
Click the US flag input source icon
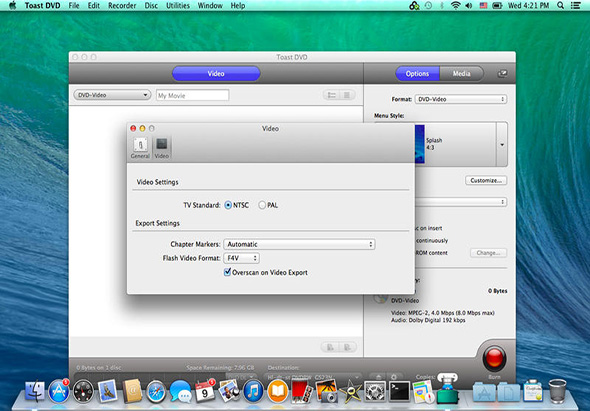click(483, 6)
